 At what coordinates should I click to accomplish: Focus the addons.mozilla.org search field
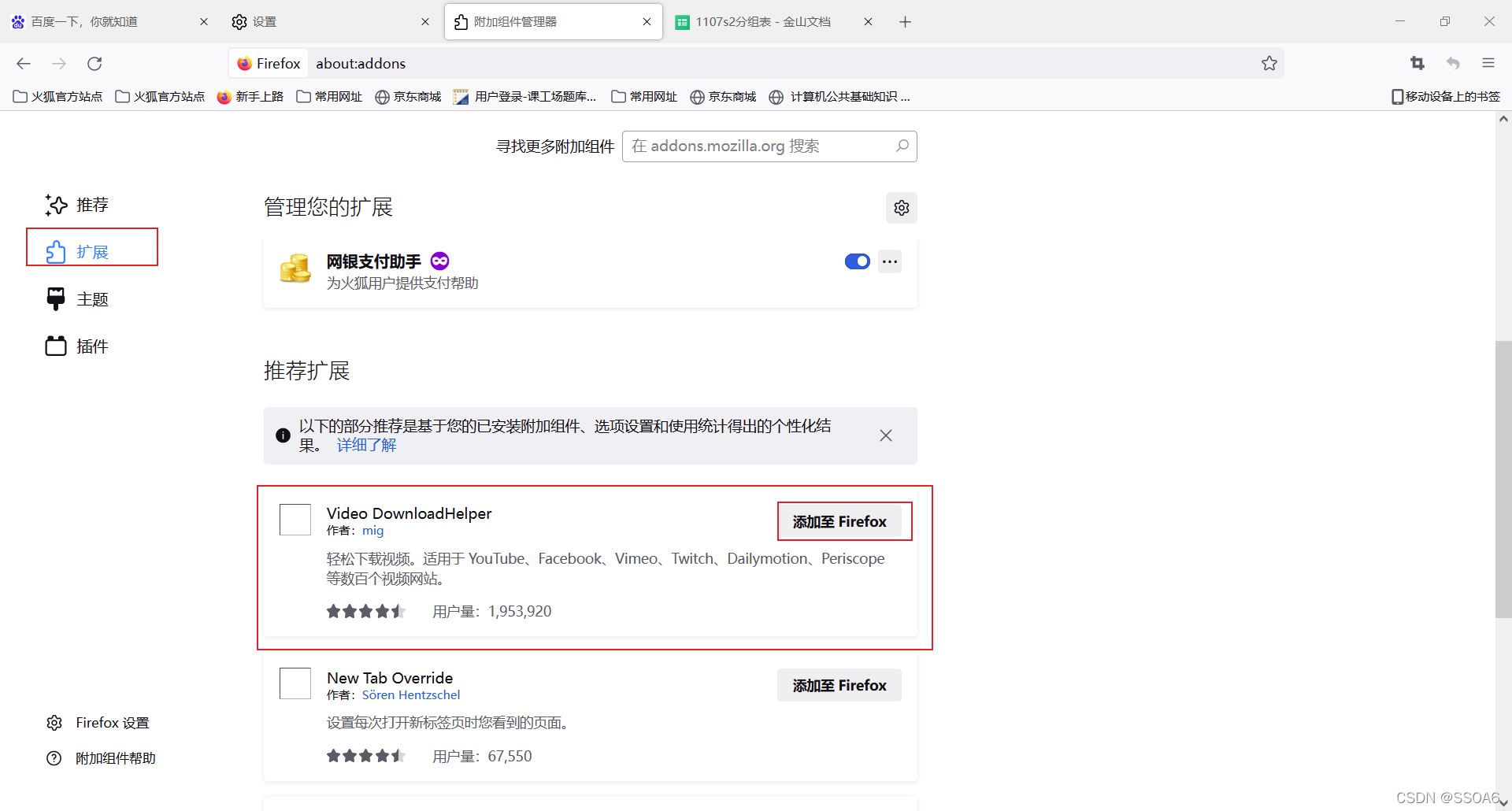click(x=769, y=146)
